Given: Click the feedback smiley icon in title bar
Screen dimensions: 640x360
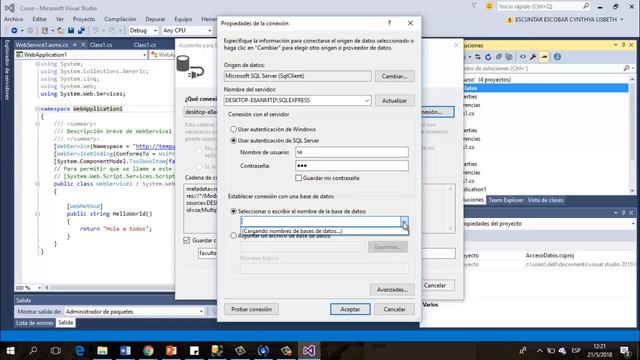Looking at the screenshot, I should point(489,6).
